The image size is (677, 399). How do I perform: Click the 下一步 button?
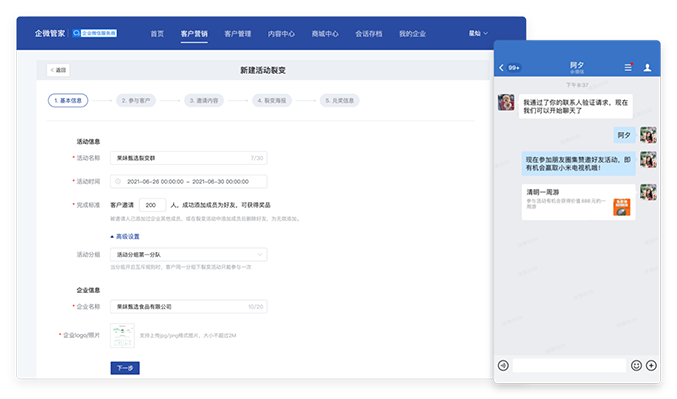pyautogui.click(x=125, y=368)
